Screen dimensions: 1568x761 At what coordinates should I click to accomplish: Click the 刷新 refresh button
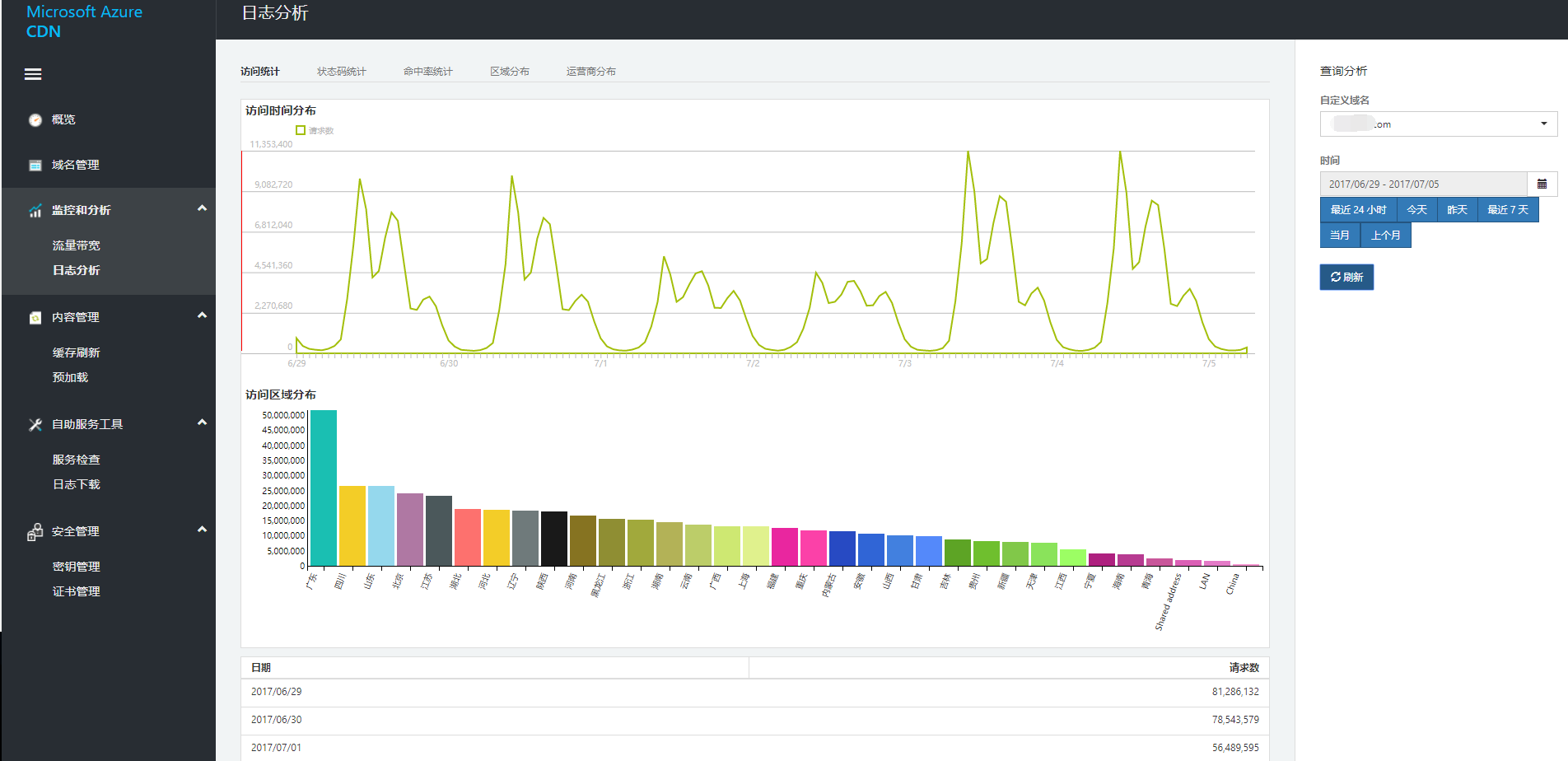[x=1346, y=278]
